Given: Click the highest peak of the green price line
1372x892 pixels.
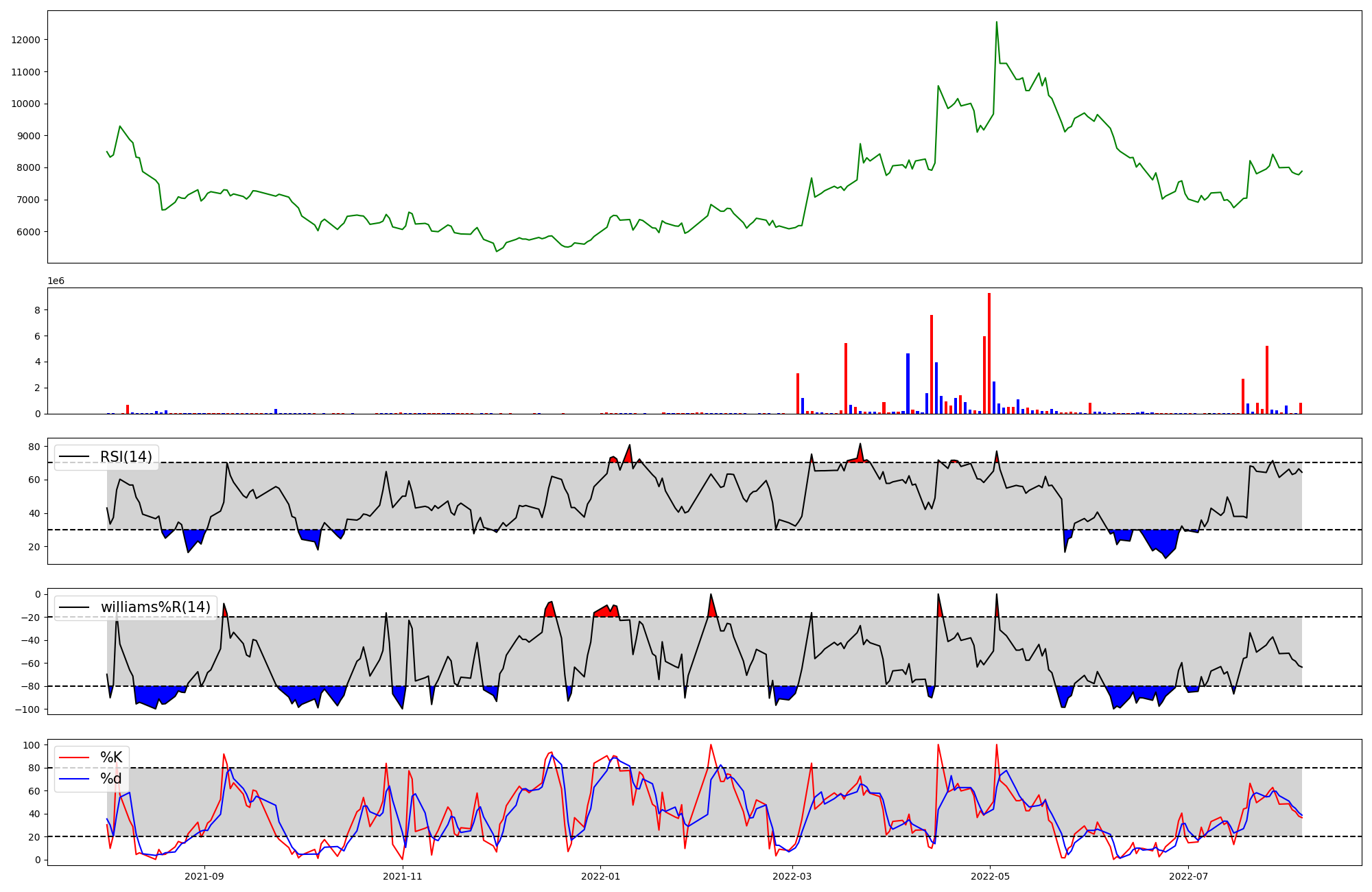Looking at the screenshot, I should coord(996,23).
